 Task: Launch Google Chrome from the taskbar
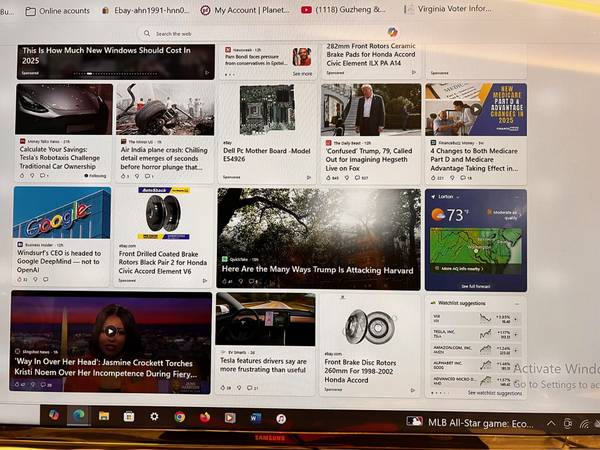click(179, 416)
